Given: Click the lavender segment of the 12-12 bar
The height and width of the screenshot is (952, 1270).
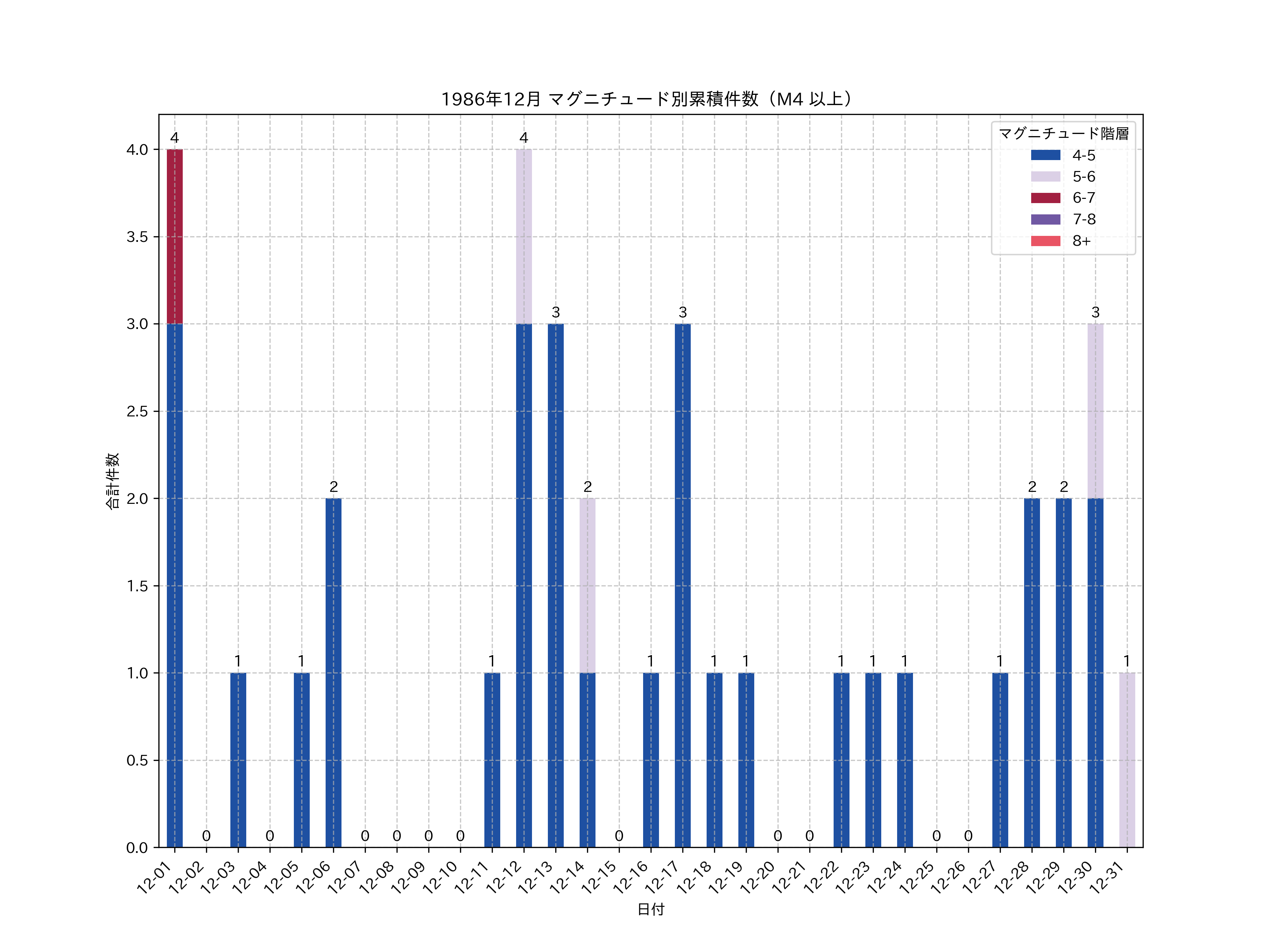Looking at the screenshot, I should coord(524,237).
